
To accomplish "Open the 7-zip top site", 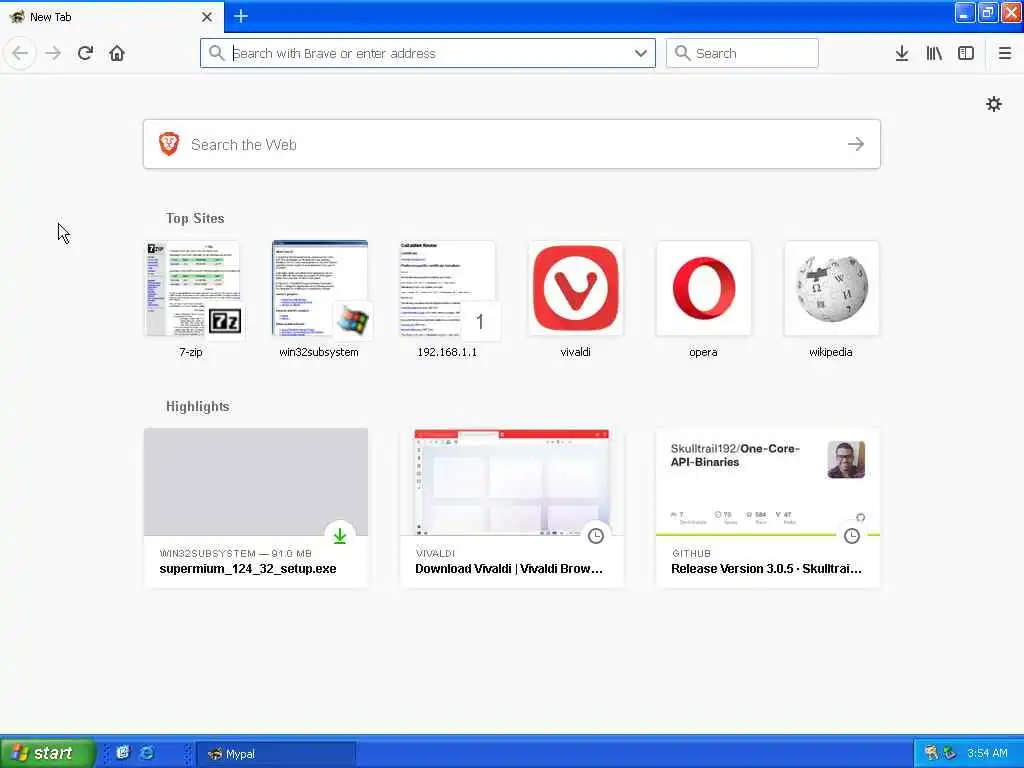I will coord(191,300).
